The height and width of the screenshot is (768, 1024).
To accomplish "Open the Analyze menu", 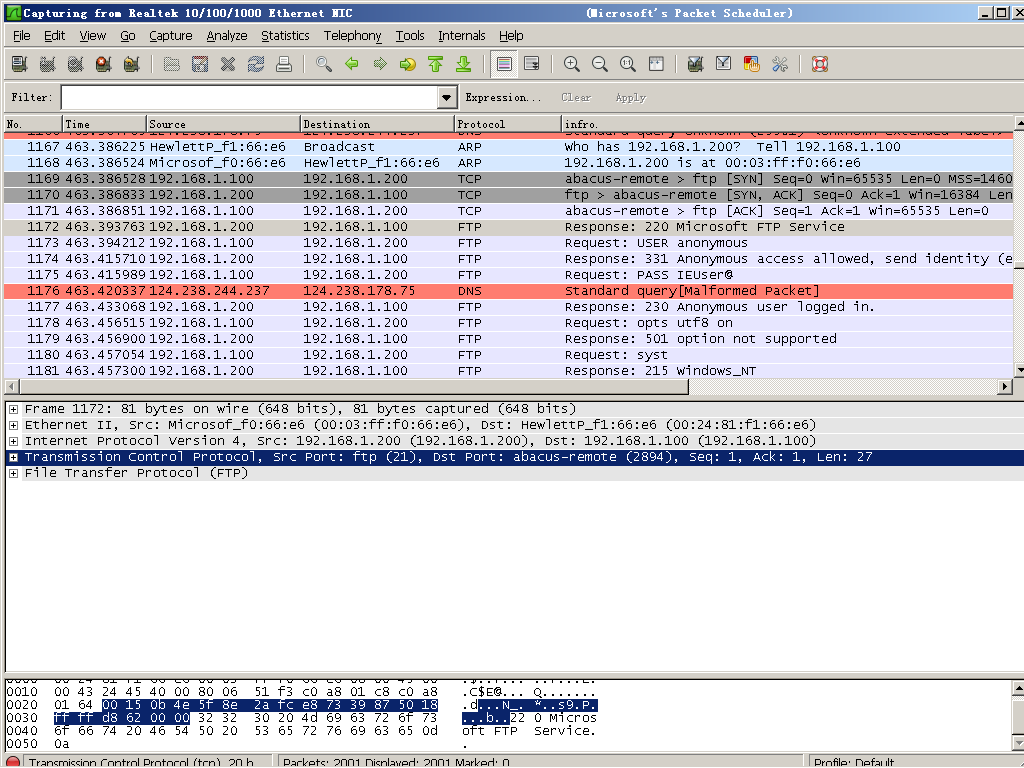I will click(x=227, y=36).
